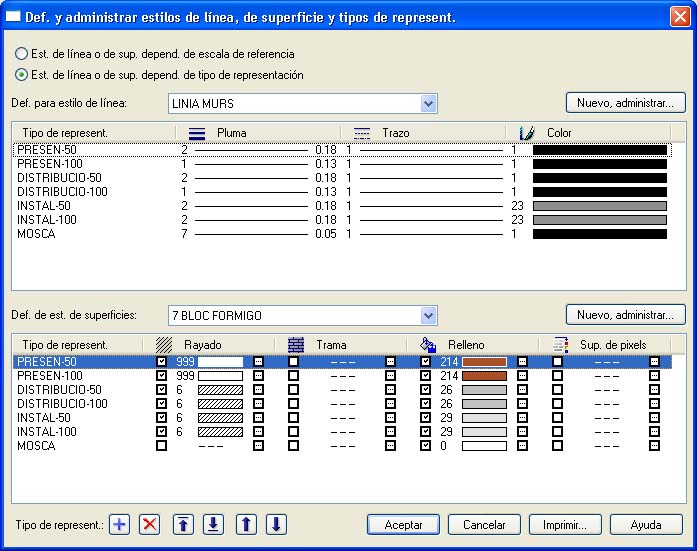Click the Trama column header
The width and height of the screenshot is (697, 551).
[x=341, y=345]
